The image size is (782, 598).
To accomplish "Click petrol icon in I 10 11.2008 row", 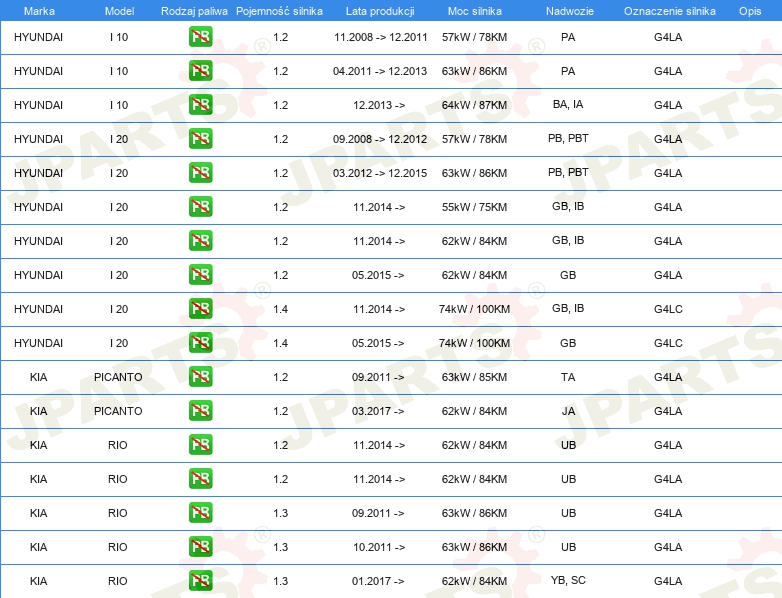I will click(200, 37).
